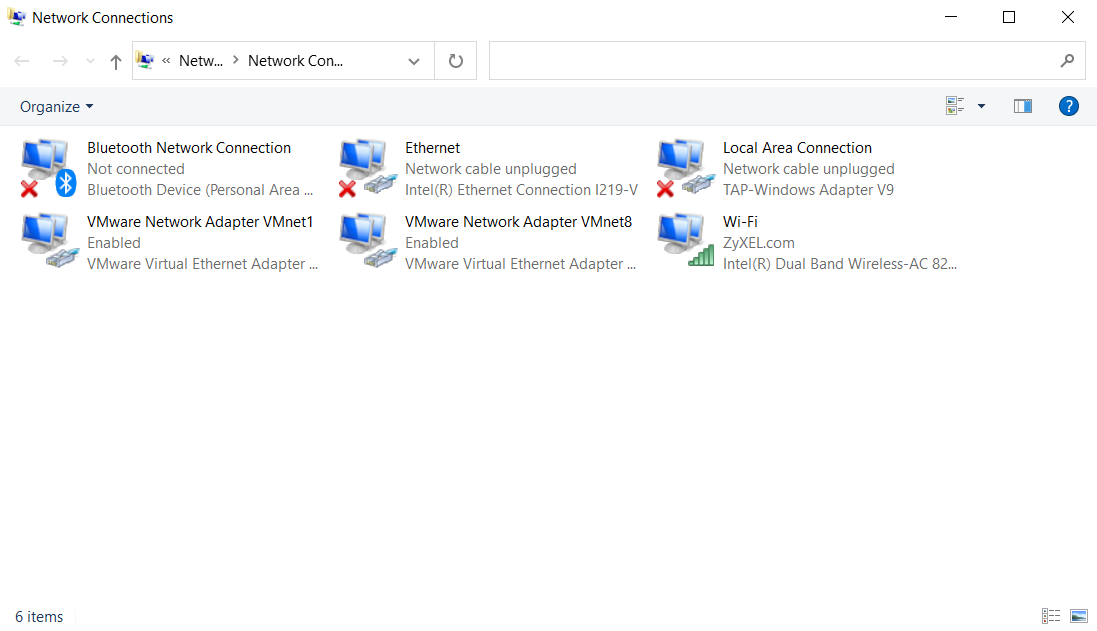
Task: Click the 'Not connected' status text
Action: tap(136, 169)
